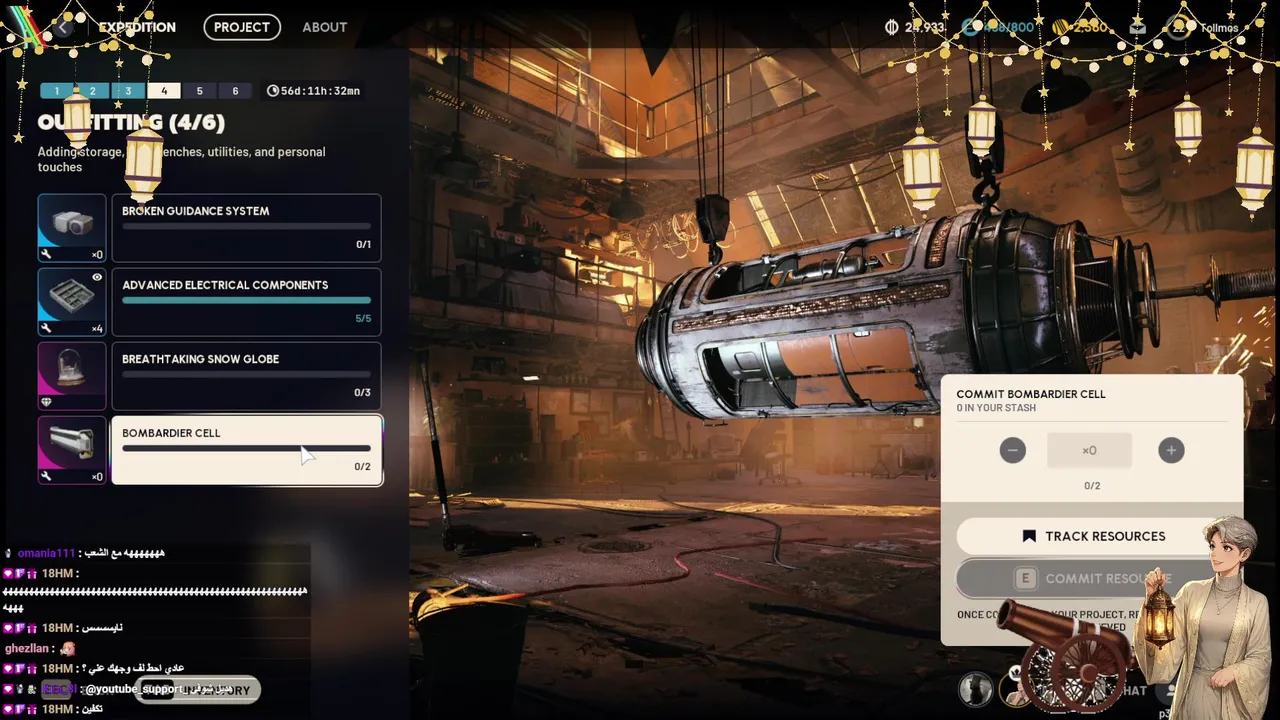Click the Breathtaking Snow Globe item thumbnail
The height and width of the screenshot is (720, 1280).
point(72,376)
